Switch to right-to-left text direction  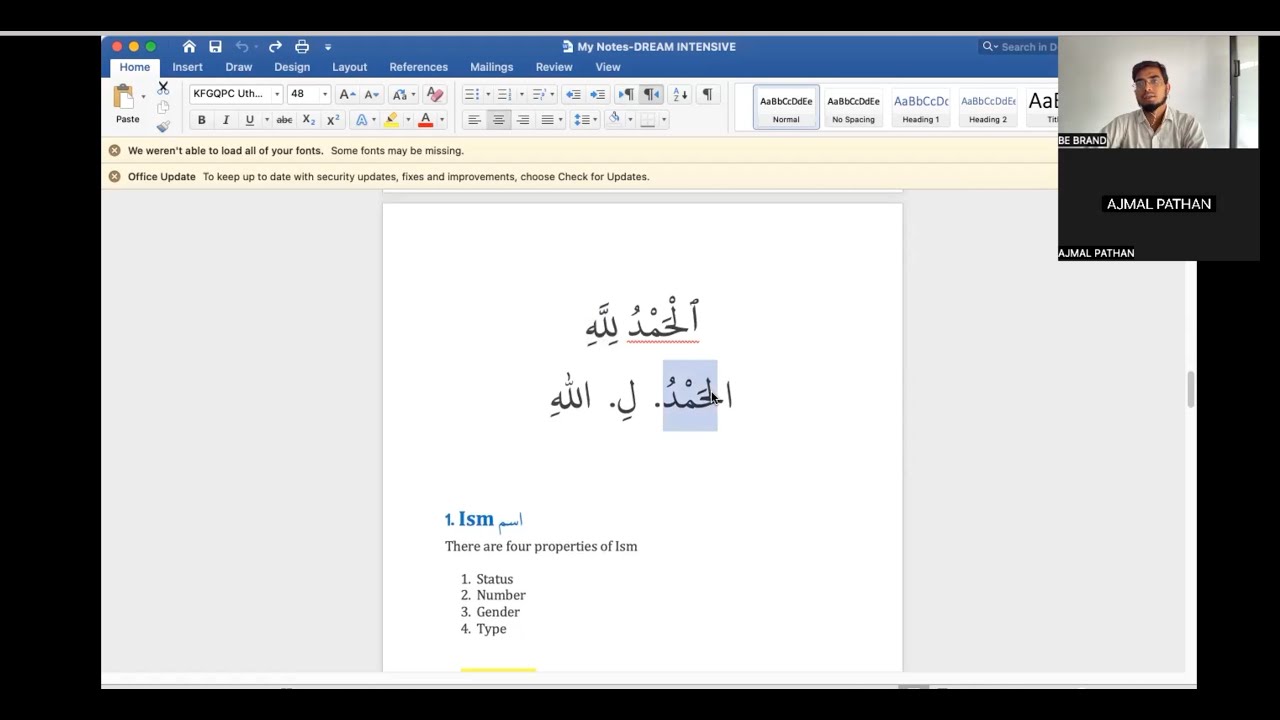click(651, 94)
